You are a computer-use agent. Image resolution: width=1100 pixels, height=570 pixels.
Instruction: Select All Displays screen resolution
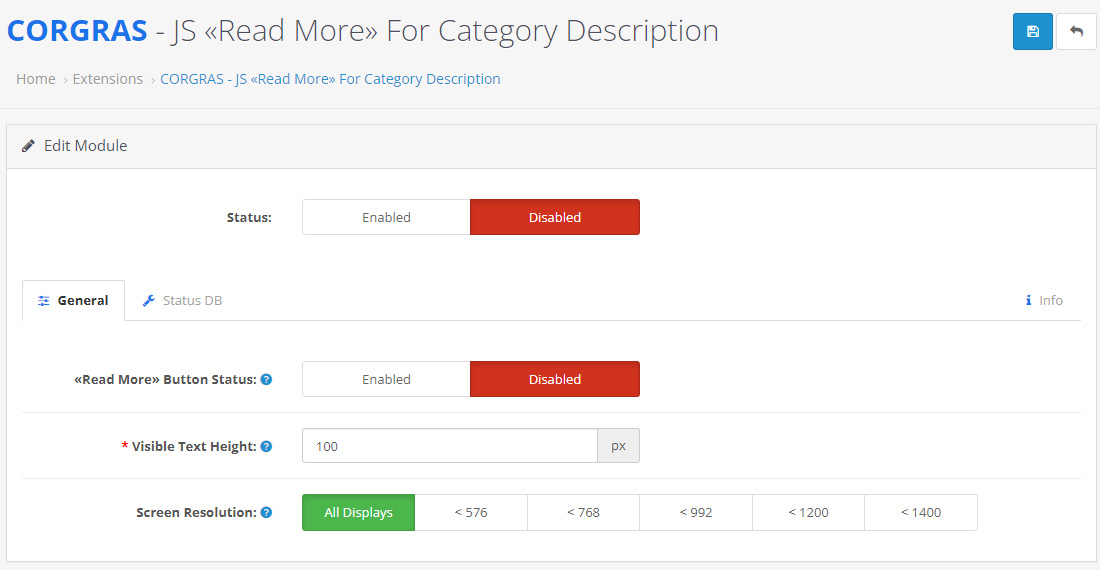coord(358,513)
